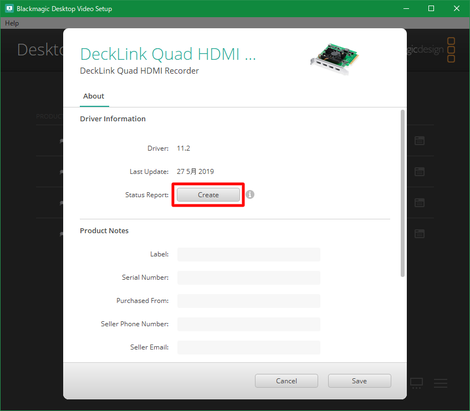Click the info icon beside Create
Screen dimensions: 470x411
250,194
